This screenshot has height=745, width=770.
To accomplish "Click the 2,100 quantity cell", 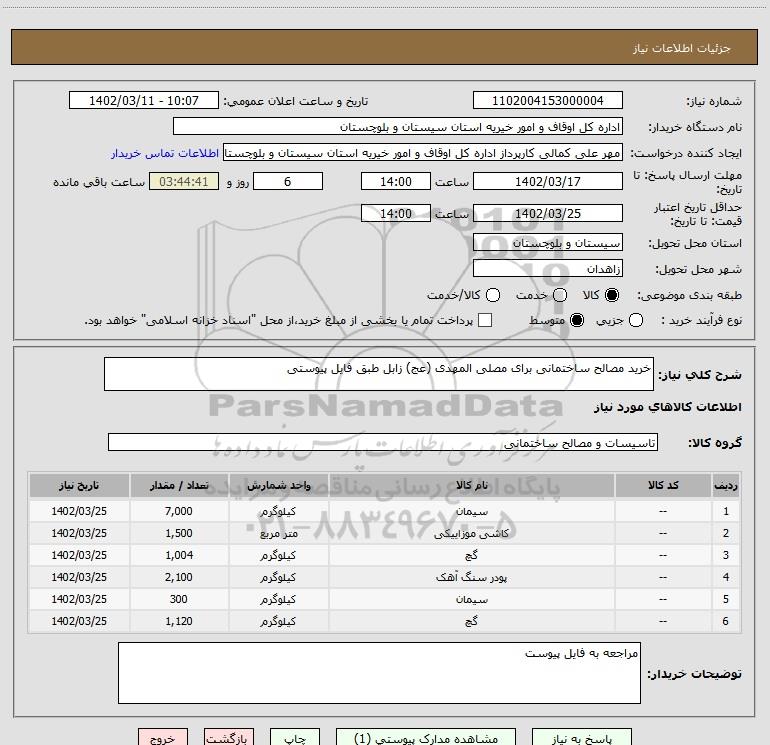I will click(x=179, y=578).
